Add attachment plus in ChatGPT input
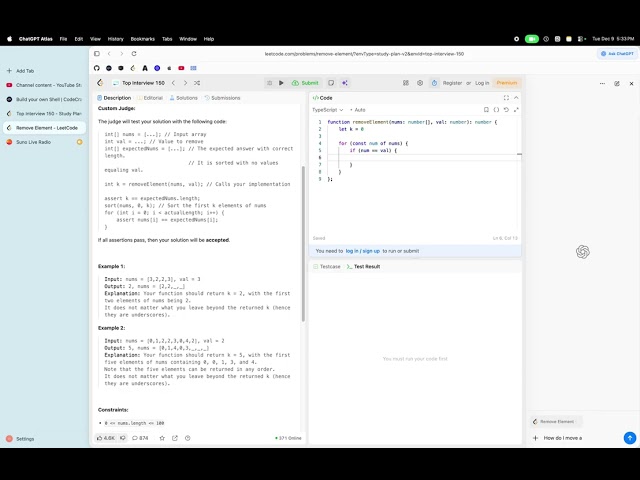This screenshot has height=480, width=640. tap(536, 438)
